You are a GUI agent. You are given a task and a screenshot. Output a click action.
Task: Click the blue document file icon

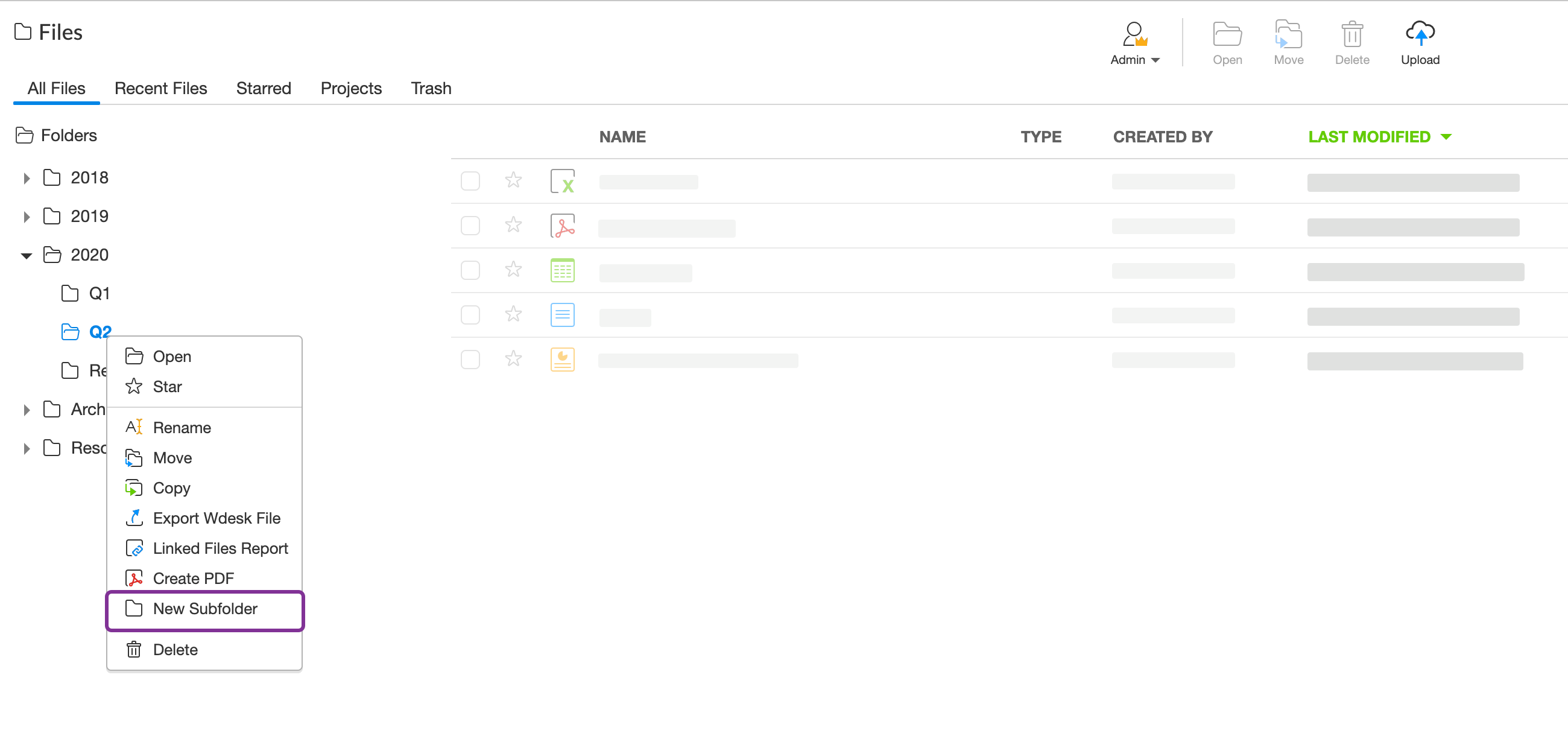[562, 314]
